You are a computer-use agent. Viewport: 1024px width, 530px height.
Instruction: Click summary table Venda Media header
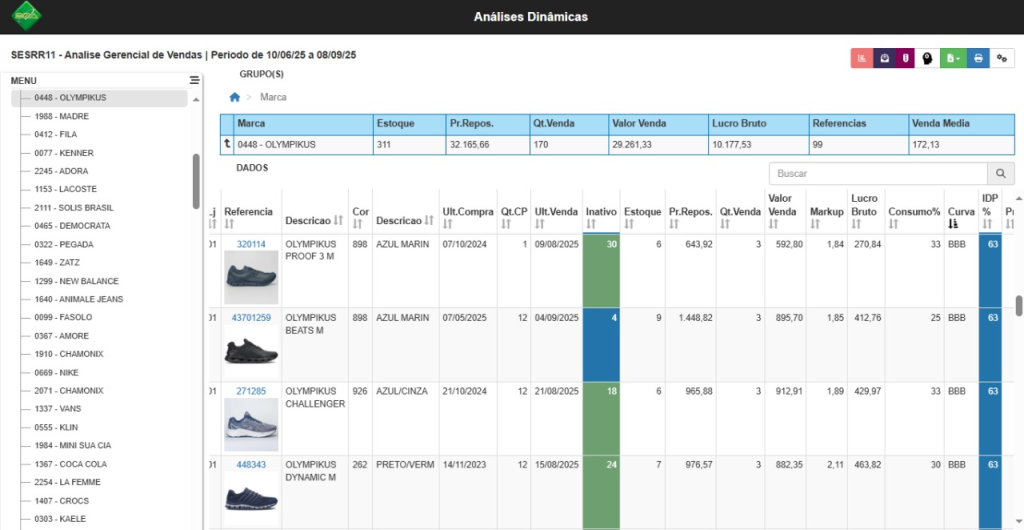pos(961,124)
